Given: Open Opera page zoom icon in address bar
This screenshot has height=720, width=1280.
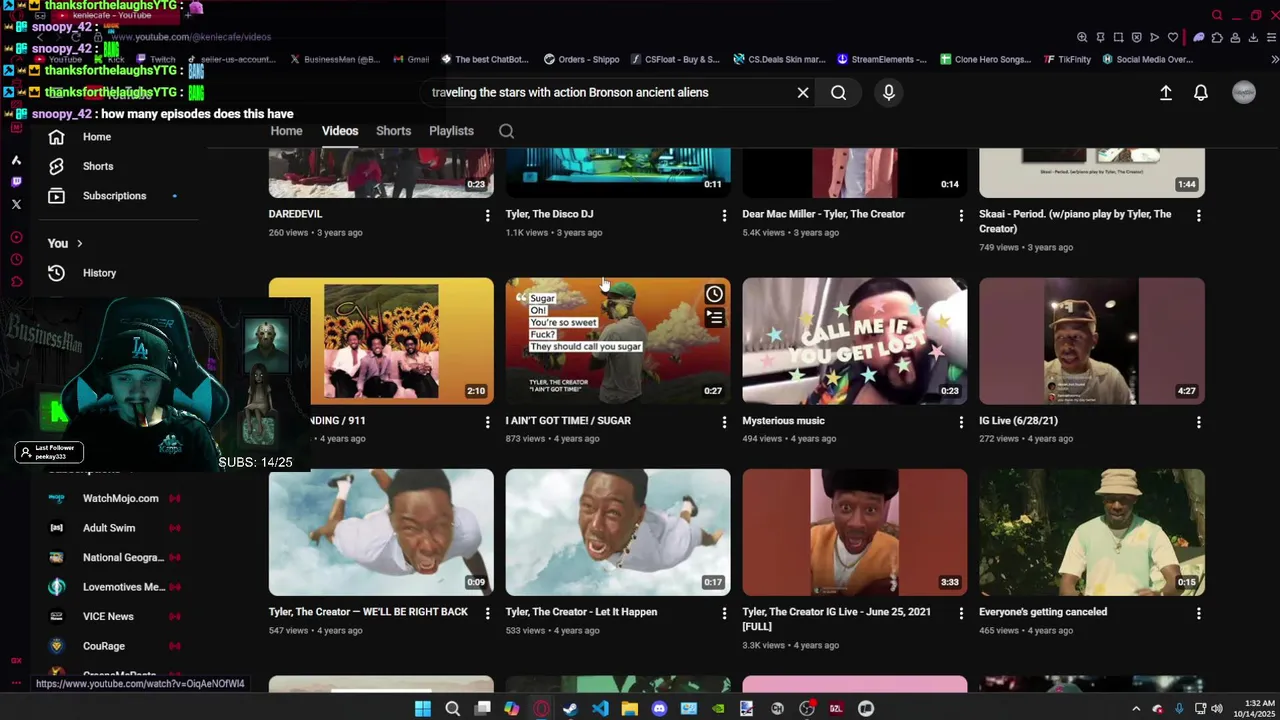Looking at the screenshot, I should (x=1082, y=37).
